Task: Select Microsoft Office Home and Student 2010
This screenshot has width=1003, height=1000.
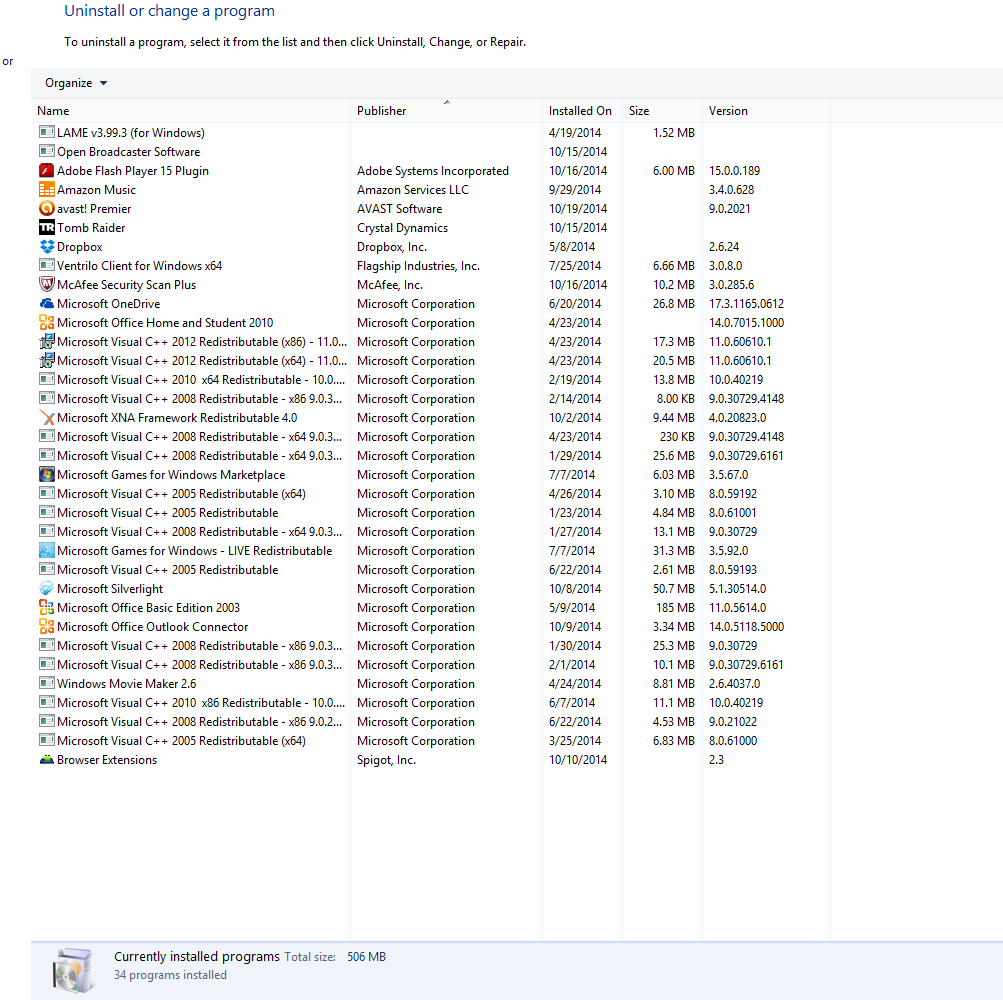Action: (x=165, y=323)
